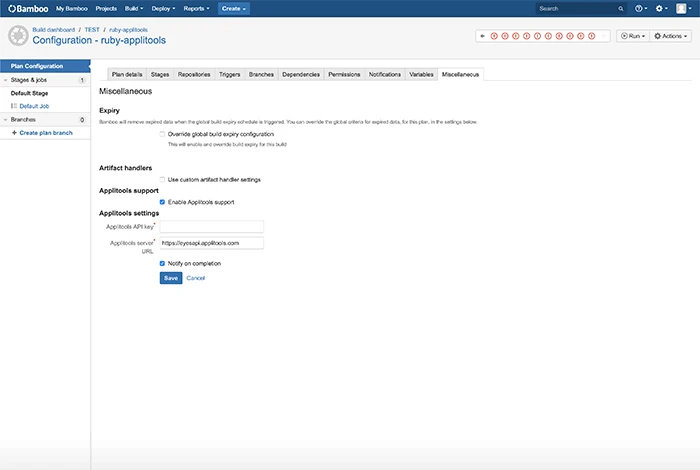700x470 pixels.
Task: Go to My Bamboo
Action: 72,8
